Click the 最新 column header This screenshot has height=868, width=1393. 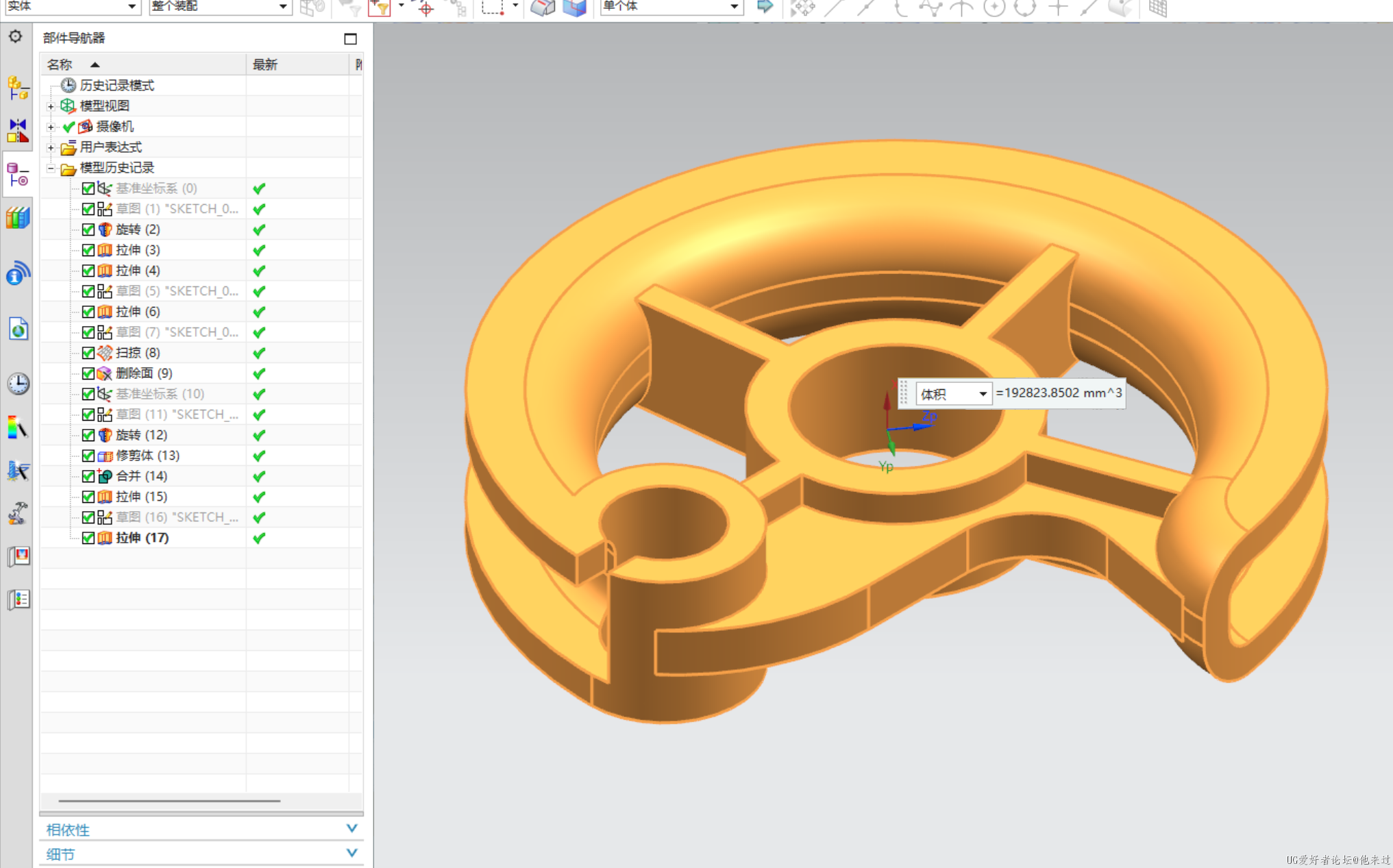tap(297, 64)
